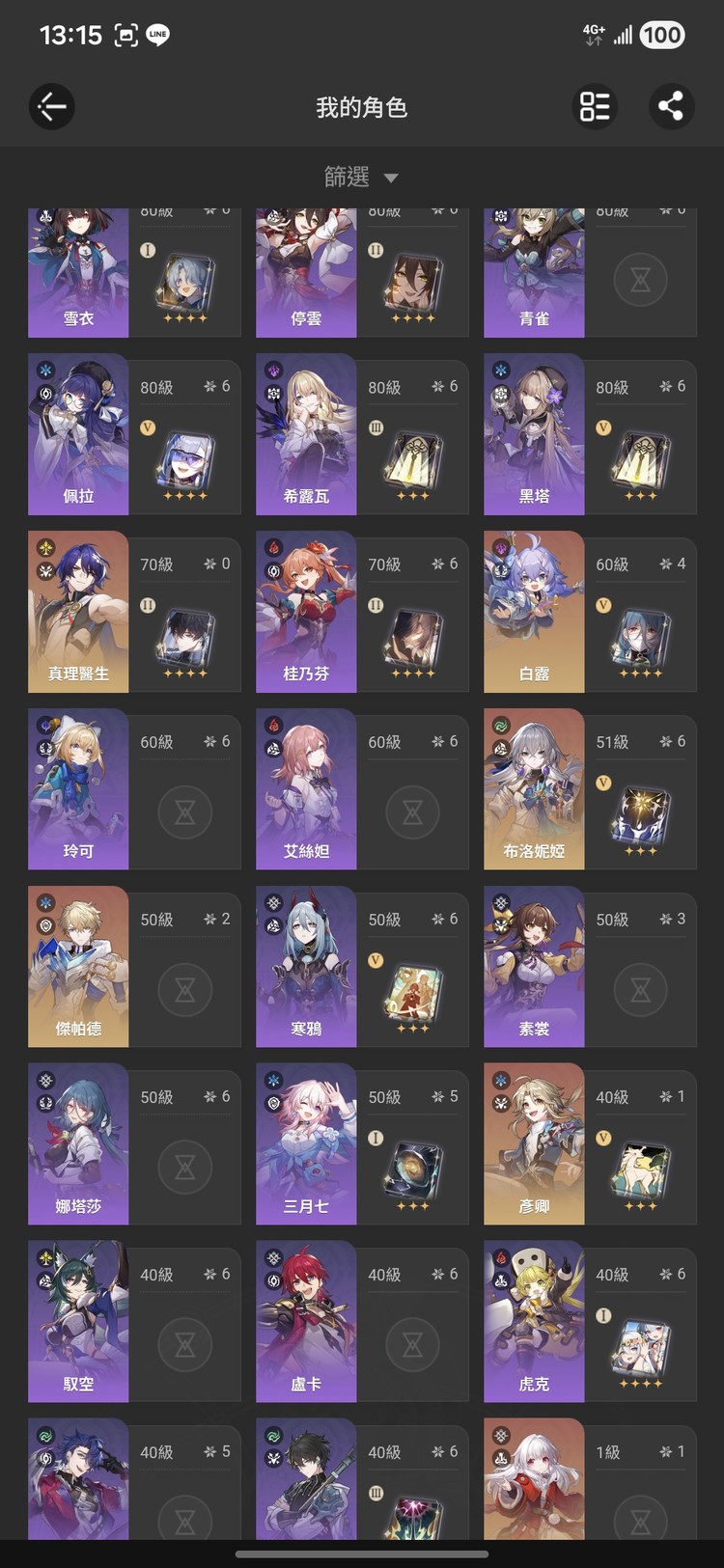Tap the empty light cone slot for 玲可
The height and width of the screenshot is (1568, 724).
pyautogui.click(x=185, y=812)
